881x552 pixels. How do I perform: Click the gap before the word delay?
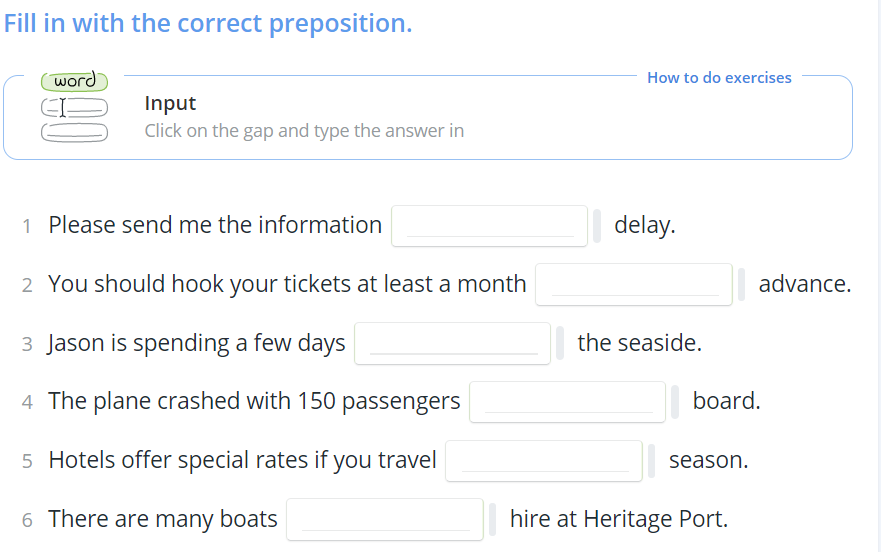(489, 226)
